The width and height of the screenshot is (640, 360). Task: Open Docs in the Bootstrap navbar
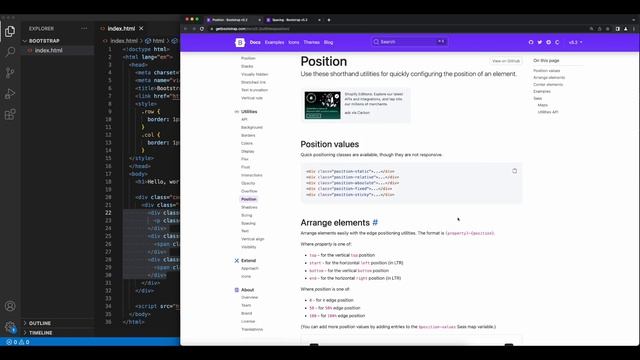coord(255,42)
